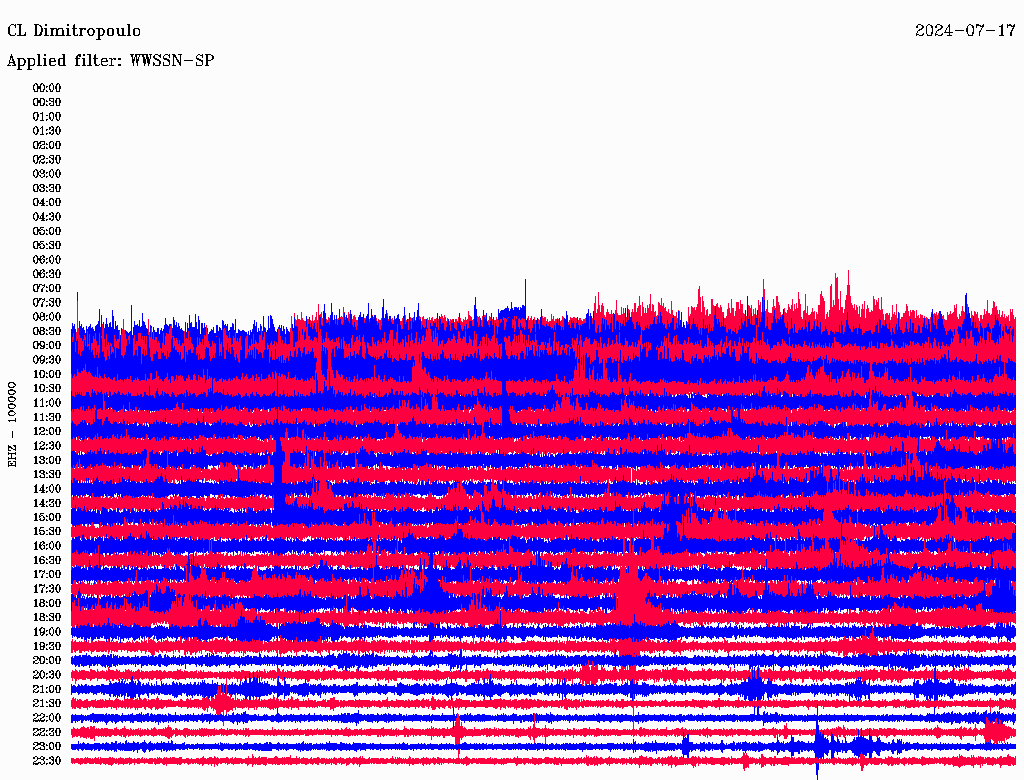Click the 'EHZ - 100000' axis label
The width and height of the screenshot is (1024, 780).
coord(12,425)
